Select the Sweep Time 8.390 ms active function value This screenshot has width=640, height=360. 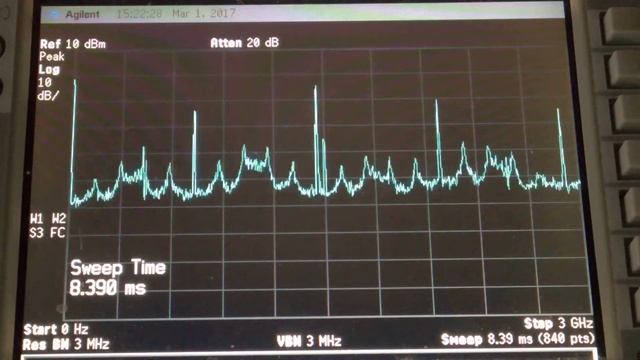pyautogui.click(x=118, y=278)
